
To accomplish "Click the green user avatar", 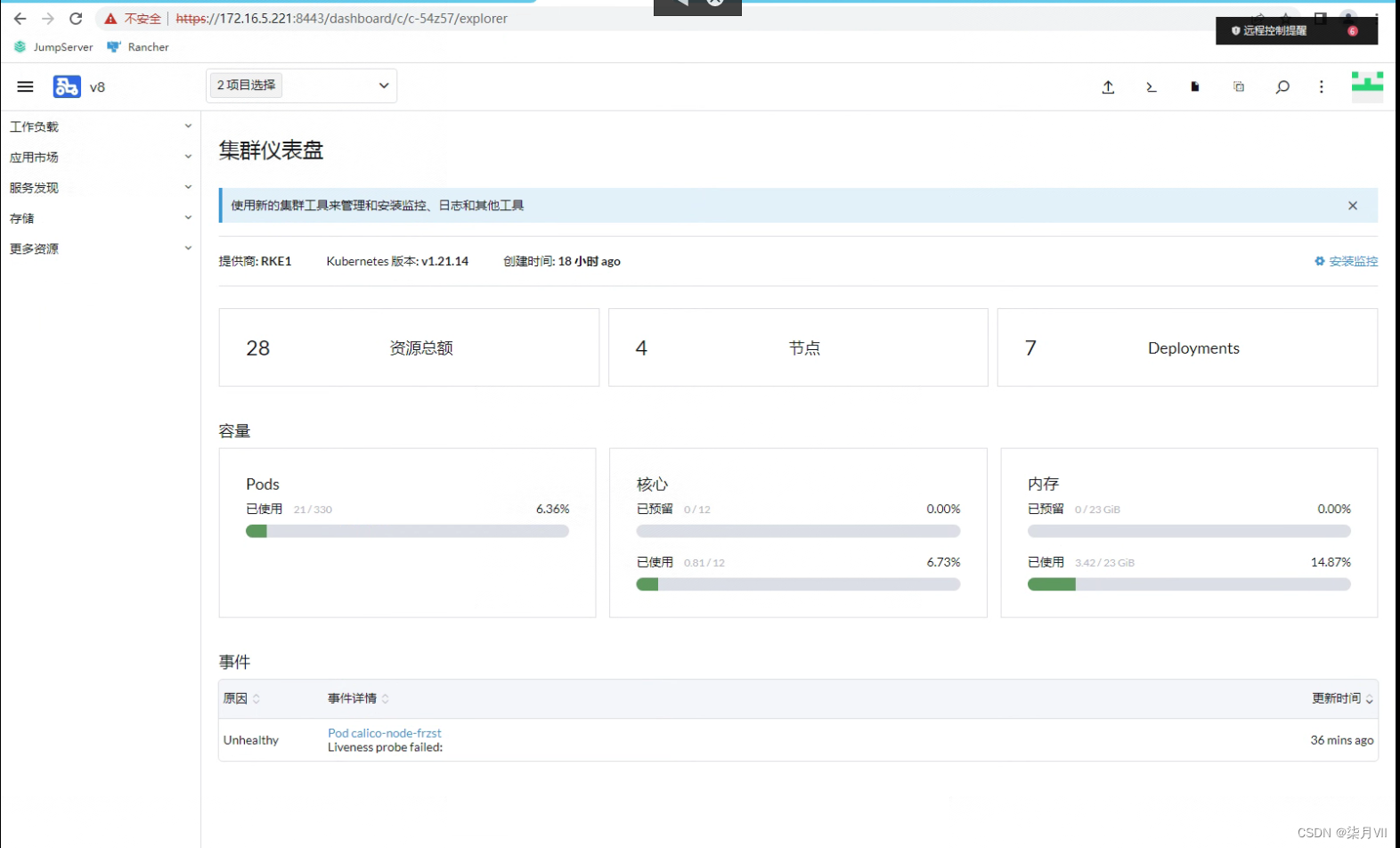I will click(x=1367, y=86).
